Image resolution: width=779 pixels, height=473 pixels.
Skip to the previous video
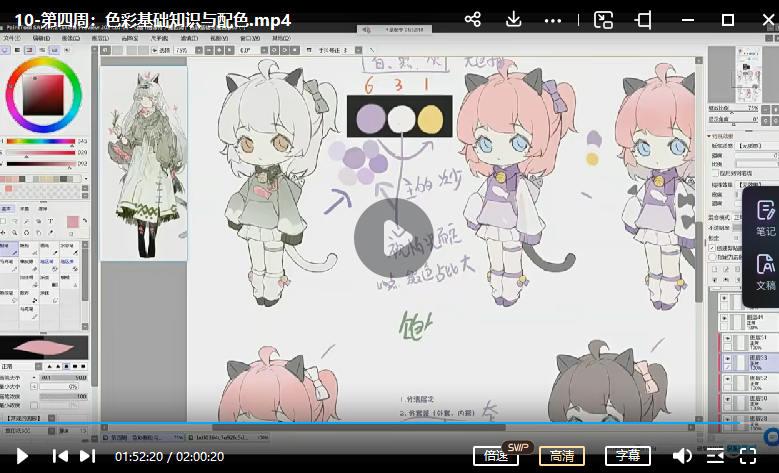(x=60, y=456)
